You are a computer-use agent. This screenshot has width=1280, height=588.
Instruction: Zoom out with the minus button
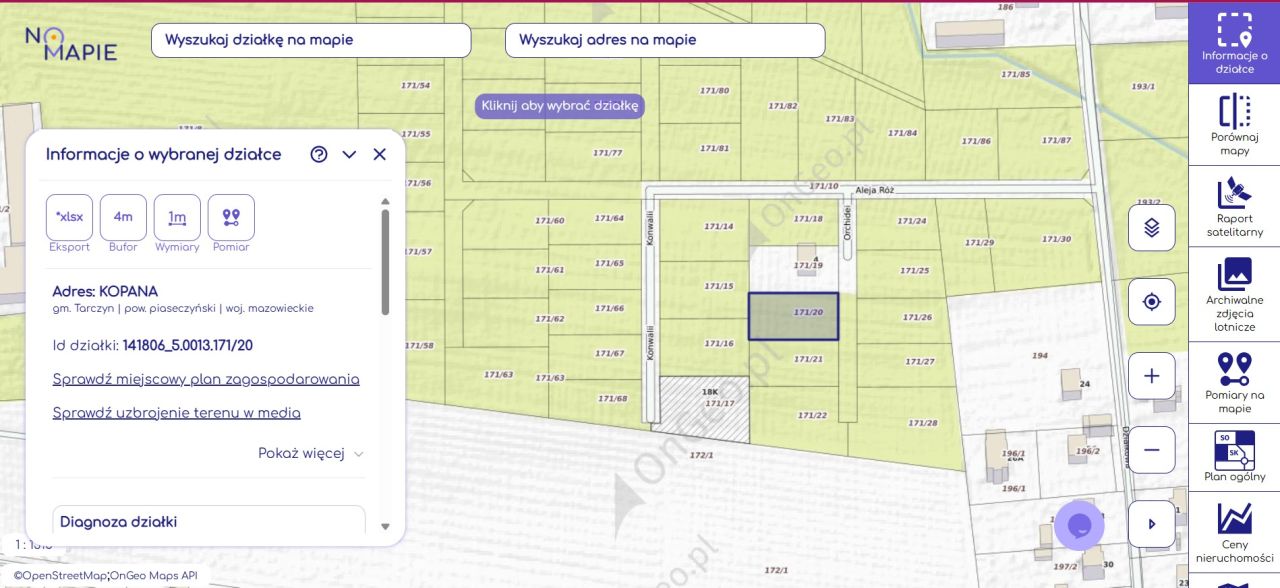[1151, 450]
